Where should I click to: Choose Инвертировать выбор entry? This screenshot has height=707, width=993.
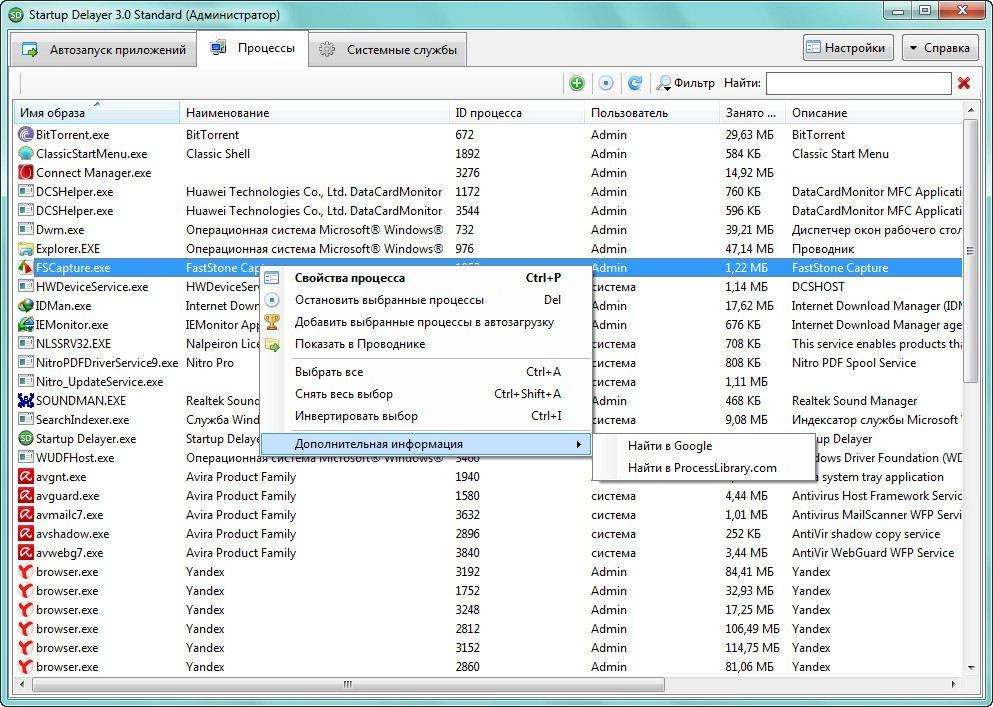tap(426, 416)
